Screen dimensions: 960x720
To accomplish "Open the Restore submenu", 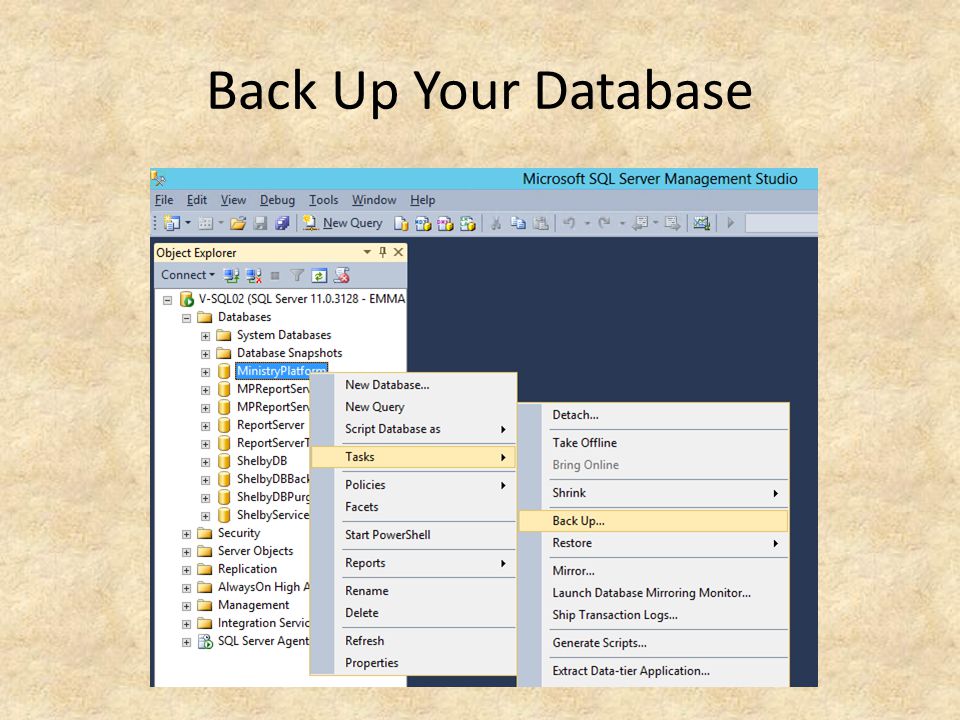I will [653, 543].
